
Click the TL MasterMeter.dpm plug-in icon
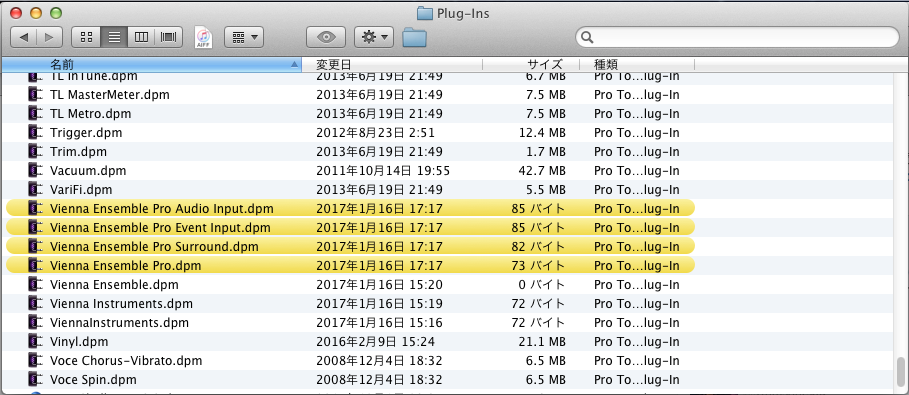[36, 95]
